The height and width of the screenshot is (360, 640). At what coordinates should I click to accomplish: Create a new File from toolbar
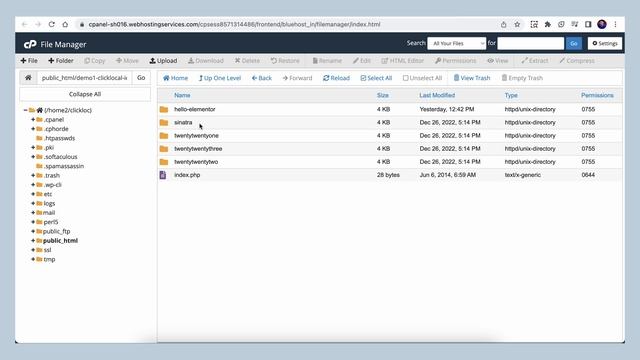click(29, 60)
